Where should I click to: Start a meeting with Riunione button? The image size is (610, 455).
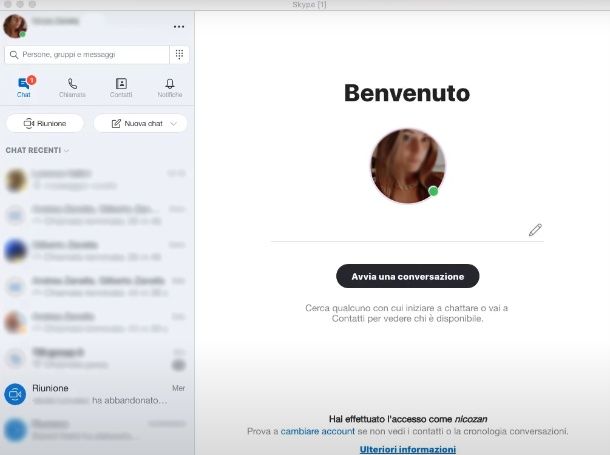45,123
